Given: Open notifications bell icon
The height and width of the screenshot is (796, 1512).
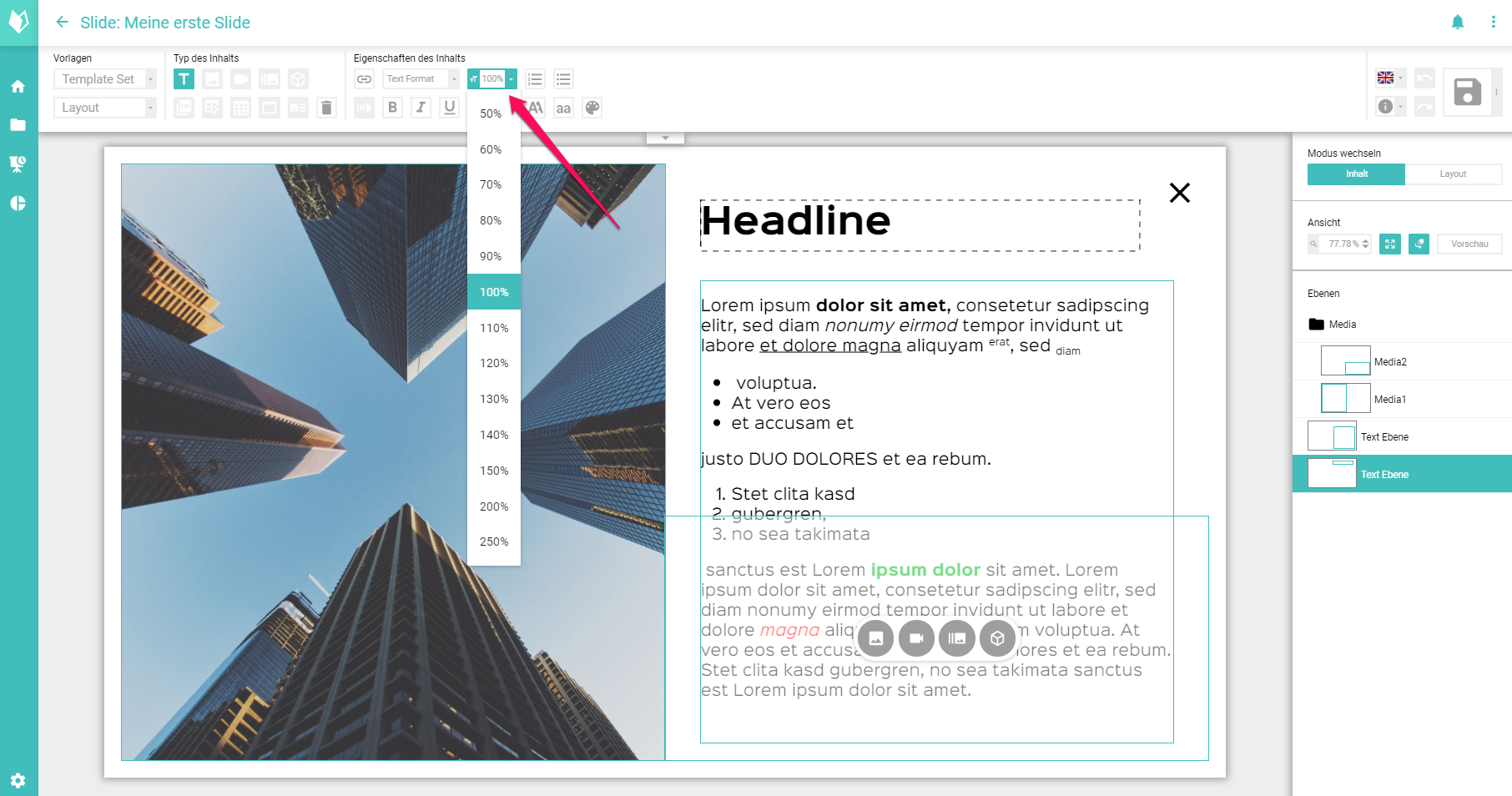Looking at the screenshot, I should point(1457,23).
